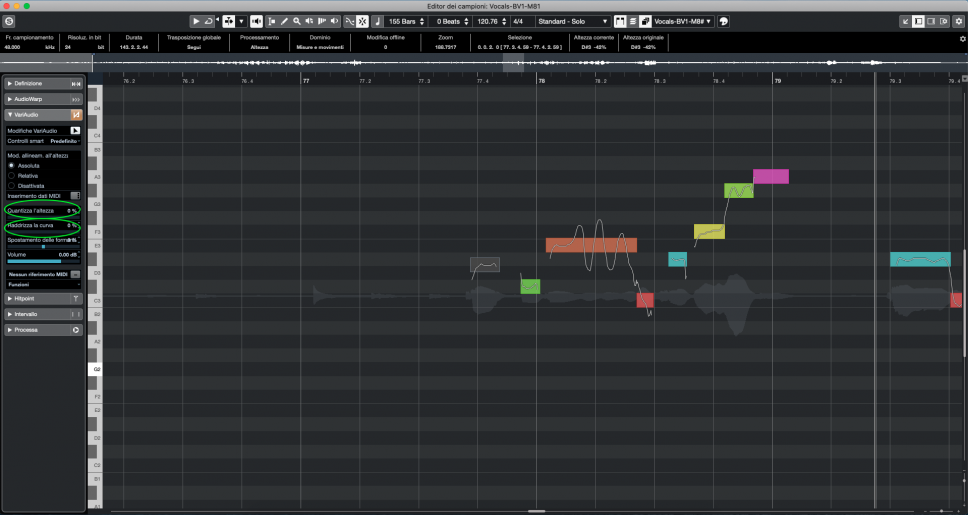Click the Nessun riferimento MIDI button
Screen dimensions: 968x515
pos(38,273)
